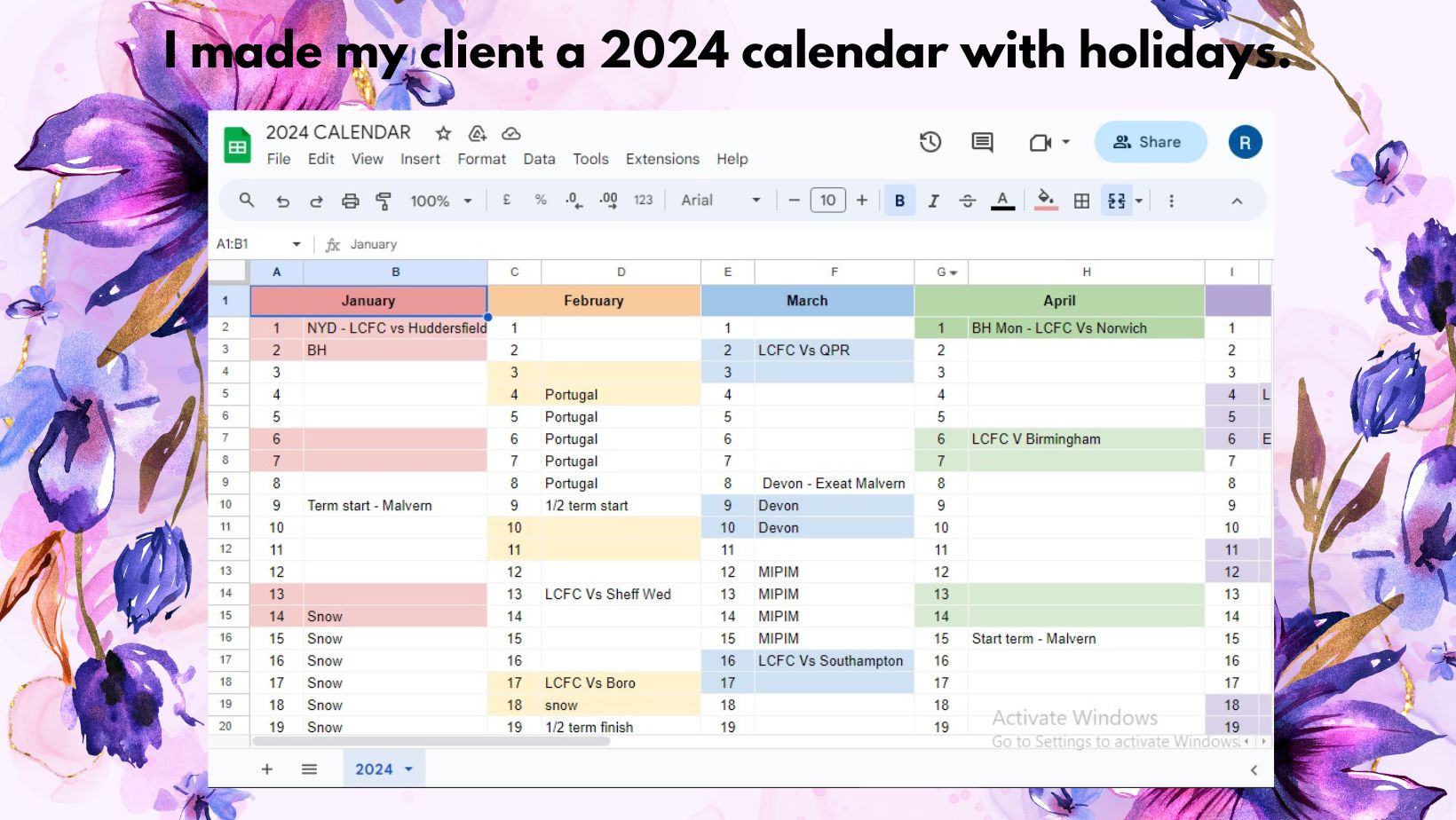Open the Format menu
The image size is (1456, 820).
pyautogui.click(x=482, y=159)
